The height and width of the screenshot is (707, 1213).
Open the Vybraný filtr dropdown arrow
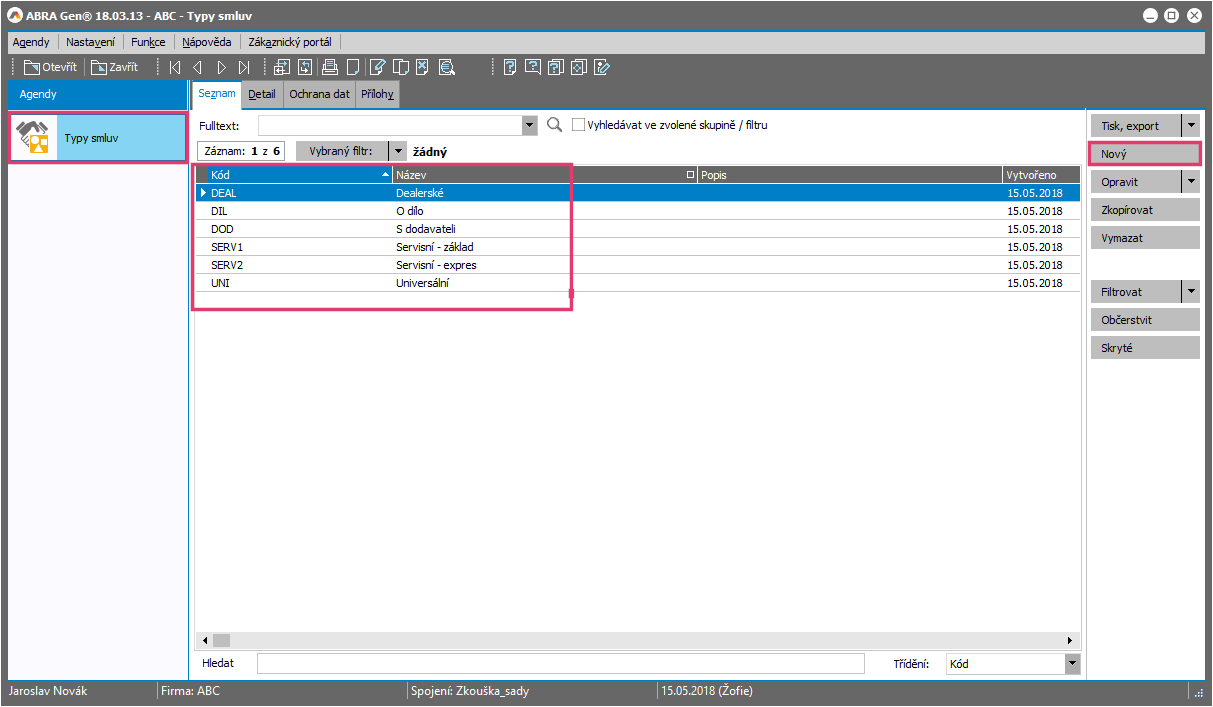[397, 151]
